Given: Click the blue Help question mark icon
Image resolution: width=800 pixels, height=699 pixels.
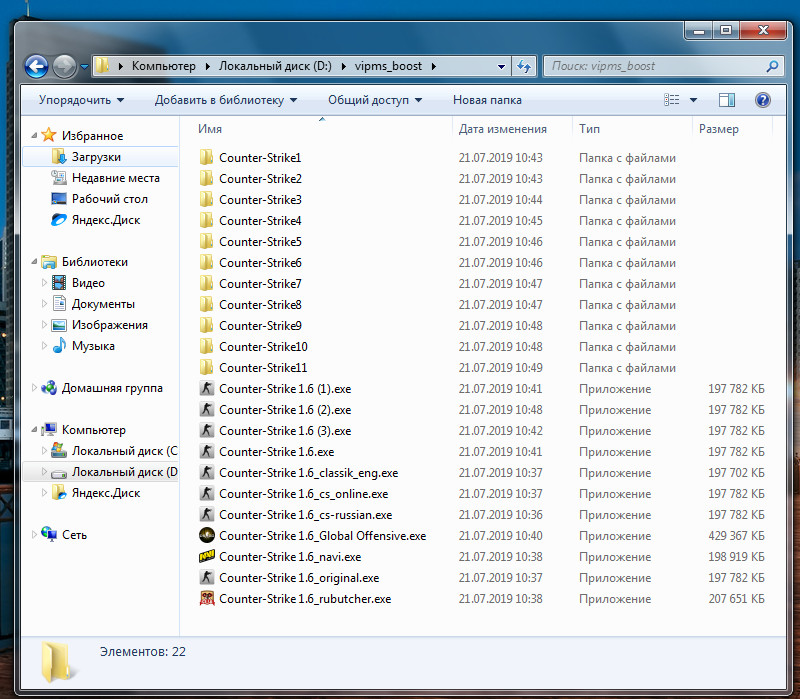Looking at the screenshot, I should [x=763, y=100].
